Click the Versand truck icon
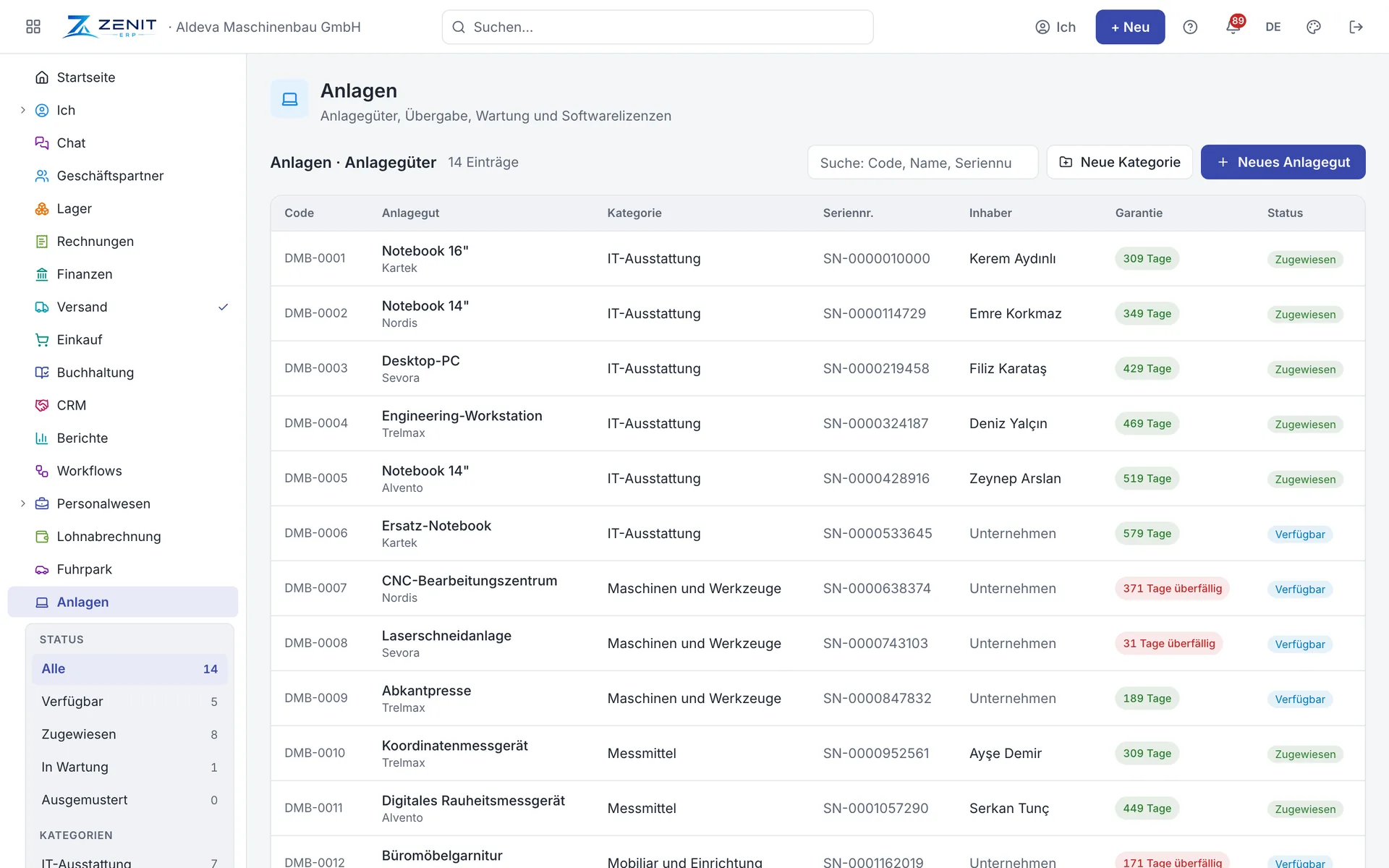The image size is (1389, 868). [42, 307]
